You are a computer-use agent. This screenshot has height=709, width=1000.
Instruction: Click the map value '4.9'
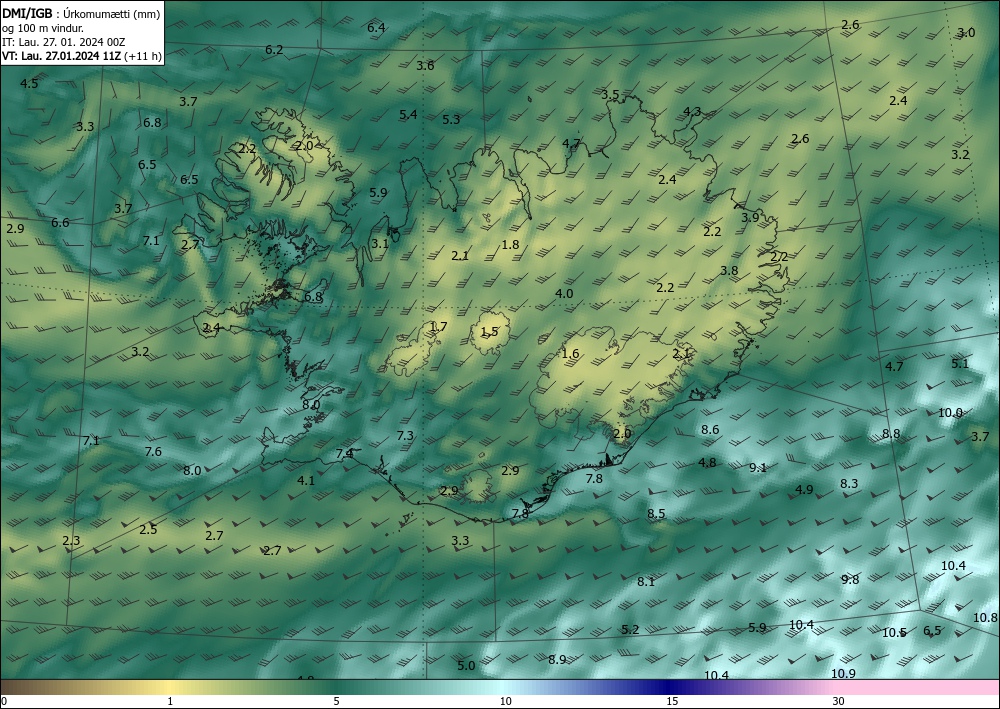coord(804,490)
